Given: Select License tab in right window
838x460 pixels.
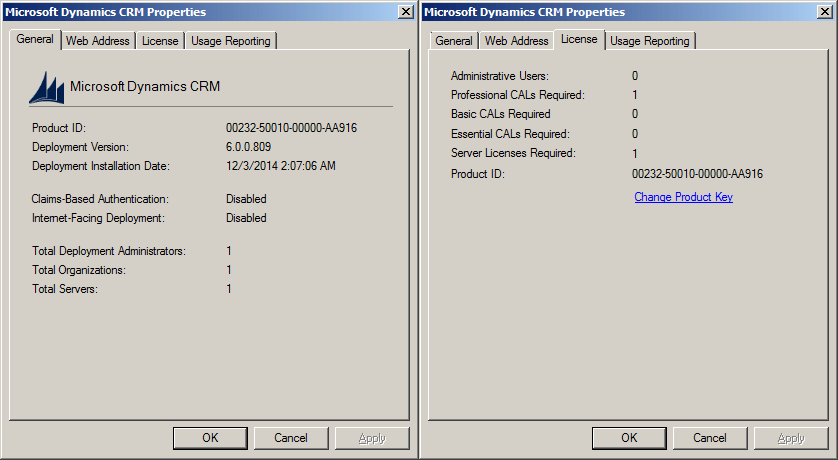Looking at the screenshot, I should pos(579,40).
